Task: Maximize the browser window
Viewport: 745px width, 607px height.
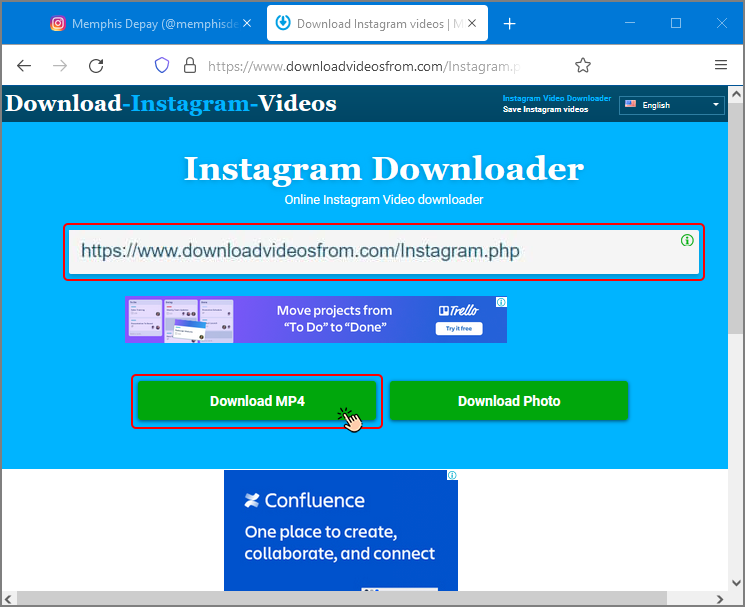Action: pyautogui.click(x=676, y=23)
